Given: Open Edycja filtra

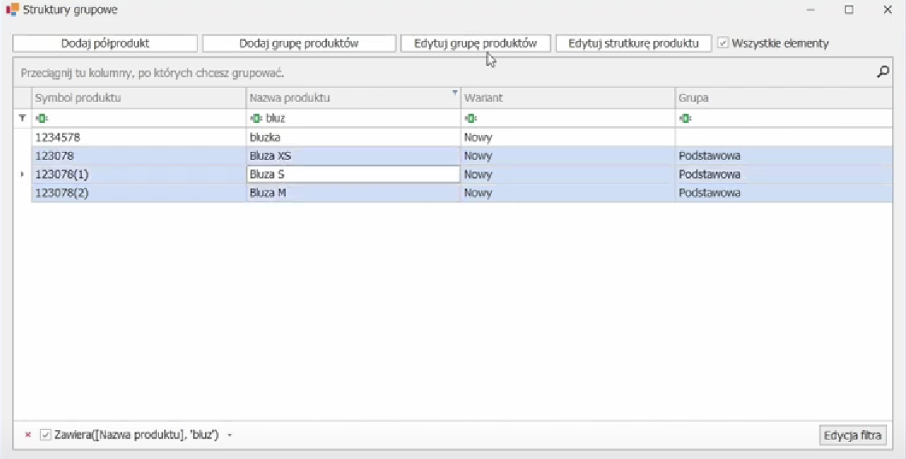Looking at the screenshot, I should click(x=852, y=435).
